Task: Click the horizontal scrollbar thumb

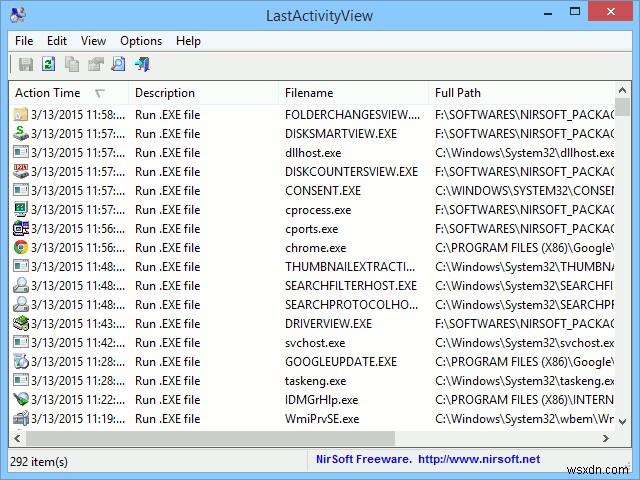Action: (x=211, y=438)
